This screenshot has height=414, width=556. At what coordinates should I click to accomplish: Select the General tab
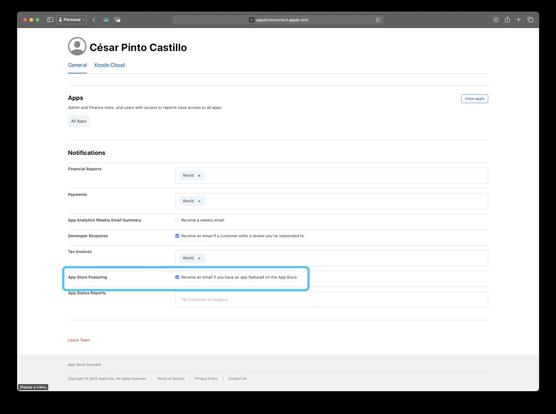point(77,65)
